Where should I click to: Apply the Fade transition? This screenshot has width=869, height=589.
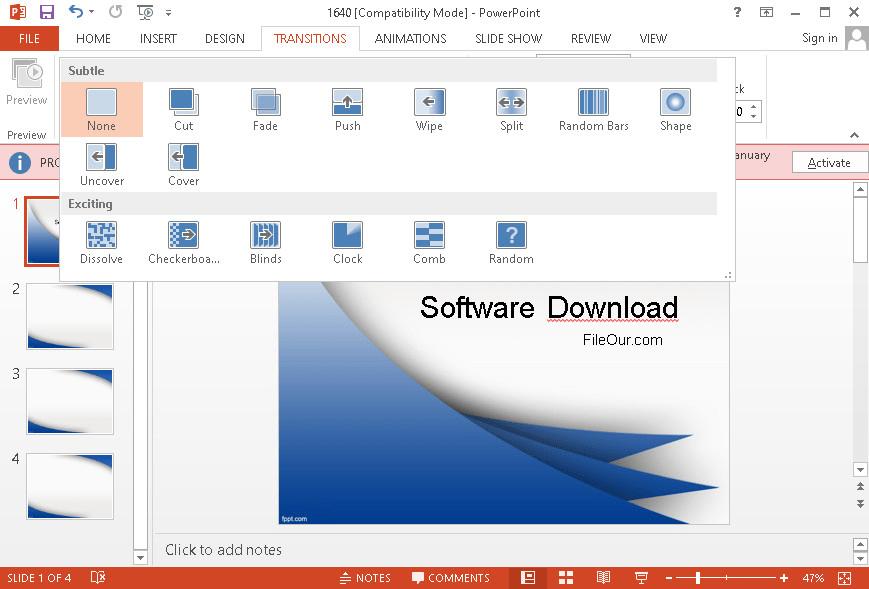click(x=265, y=110)
